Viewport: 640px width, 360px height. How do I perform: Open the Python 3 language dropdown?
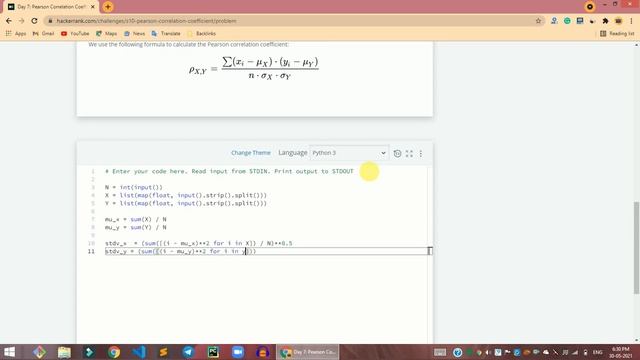click(349, 153)
